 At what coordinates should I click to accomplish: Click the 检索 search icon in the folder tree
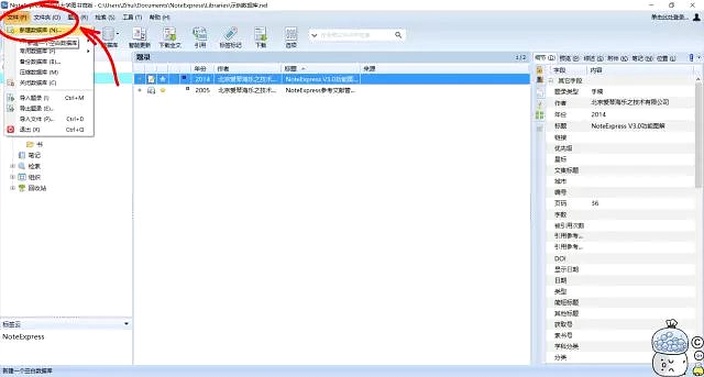coord(22,166)
